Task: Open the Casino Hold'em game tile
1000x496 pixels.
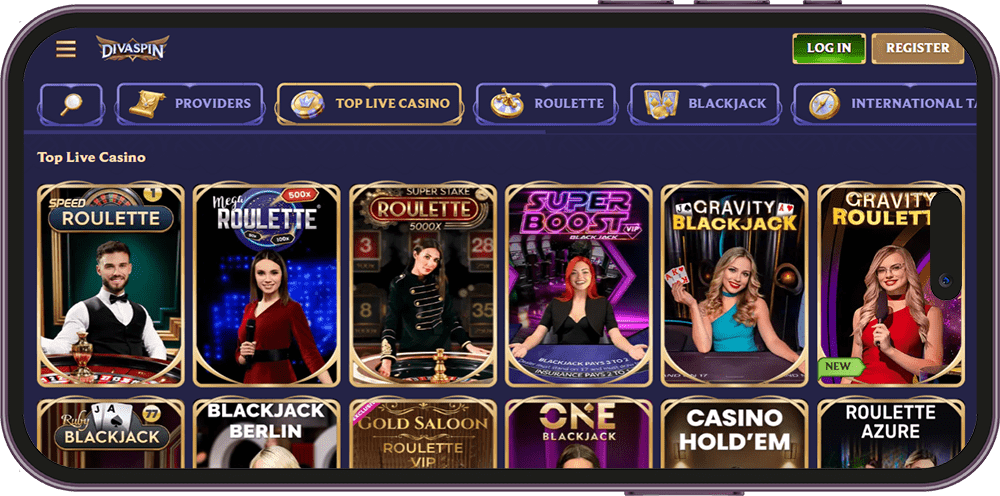Action: (x=735, y=433)
